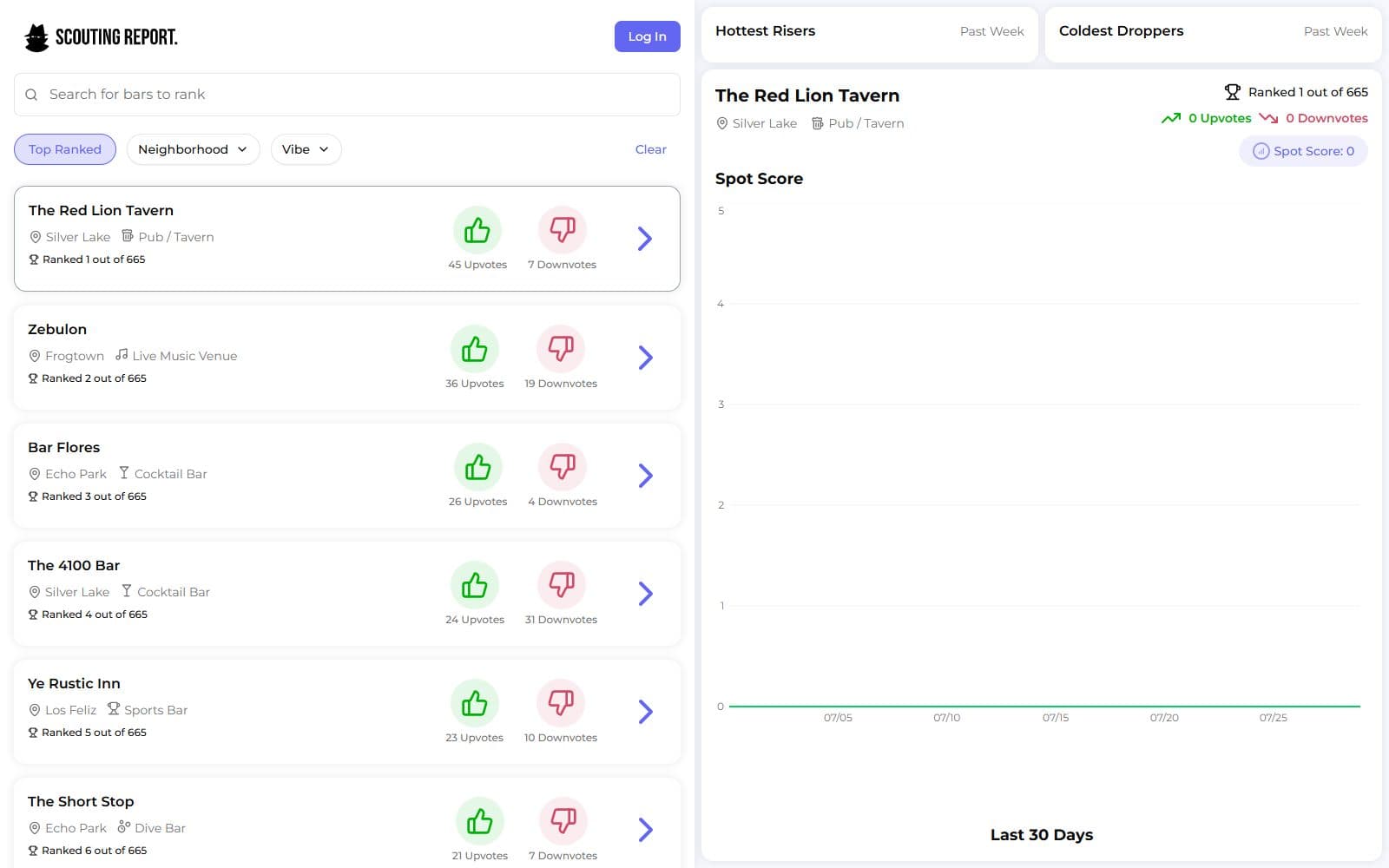Image resolution: width=1389 pixels, height=868 pixels.
Task: Focus the bar search field
Action: pyautogui.click(x=347, y=95)
